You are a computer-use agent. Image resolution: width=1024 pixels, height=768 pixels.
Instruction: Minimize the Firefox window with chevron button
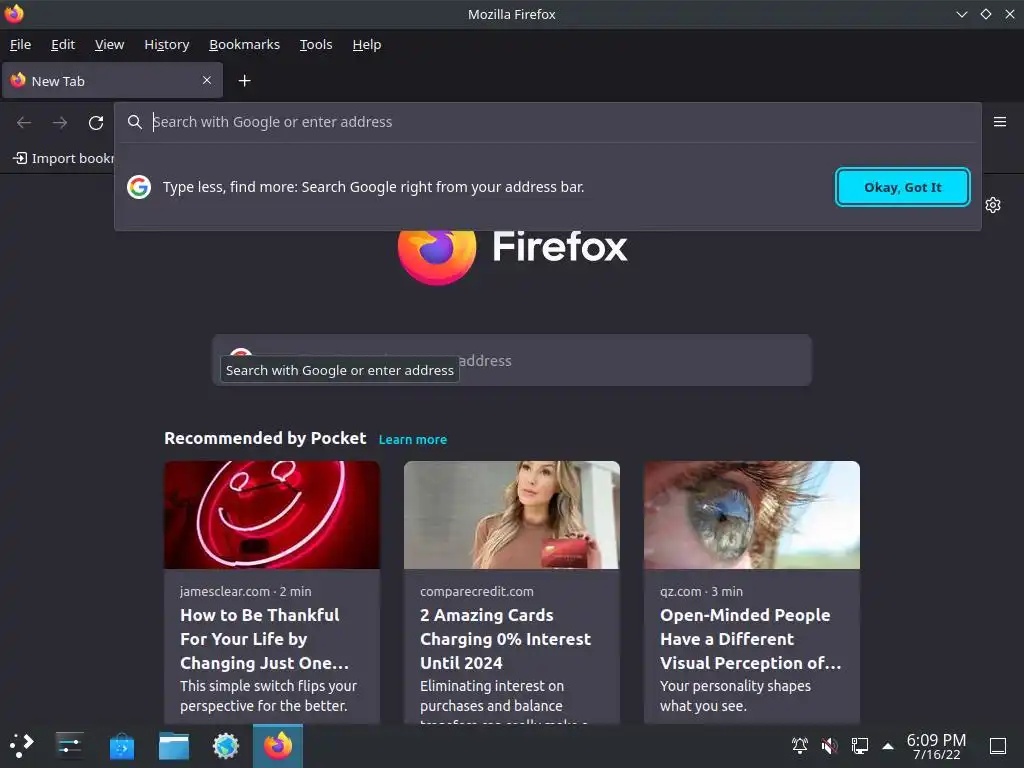pyautogui.click(x=961, y=14)
